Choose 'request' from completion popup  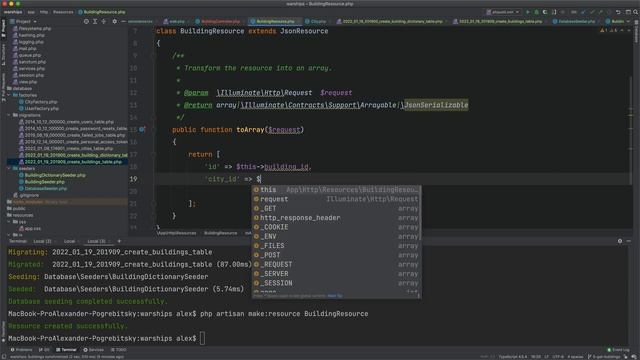(x=336, y=199)
